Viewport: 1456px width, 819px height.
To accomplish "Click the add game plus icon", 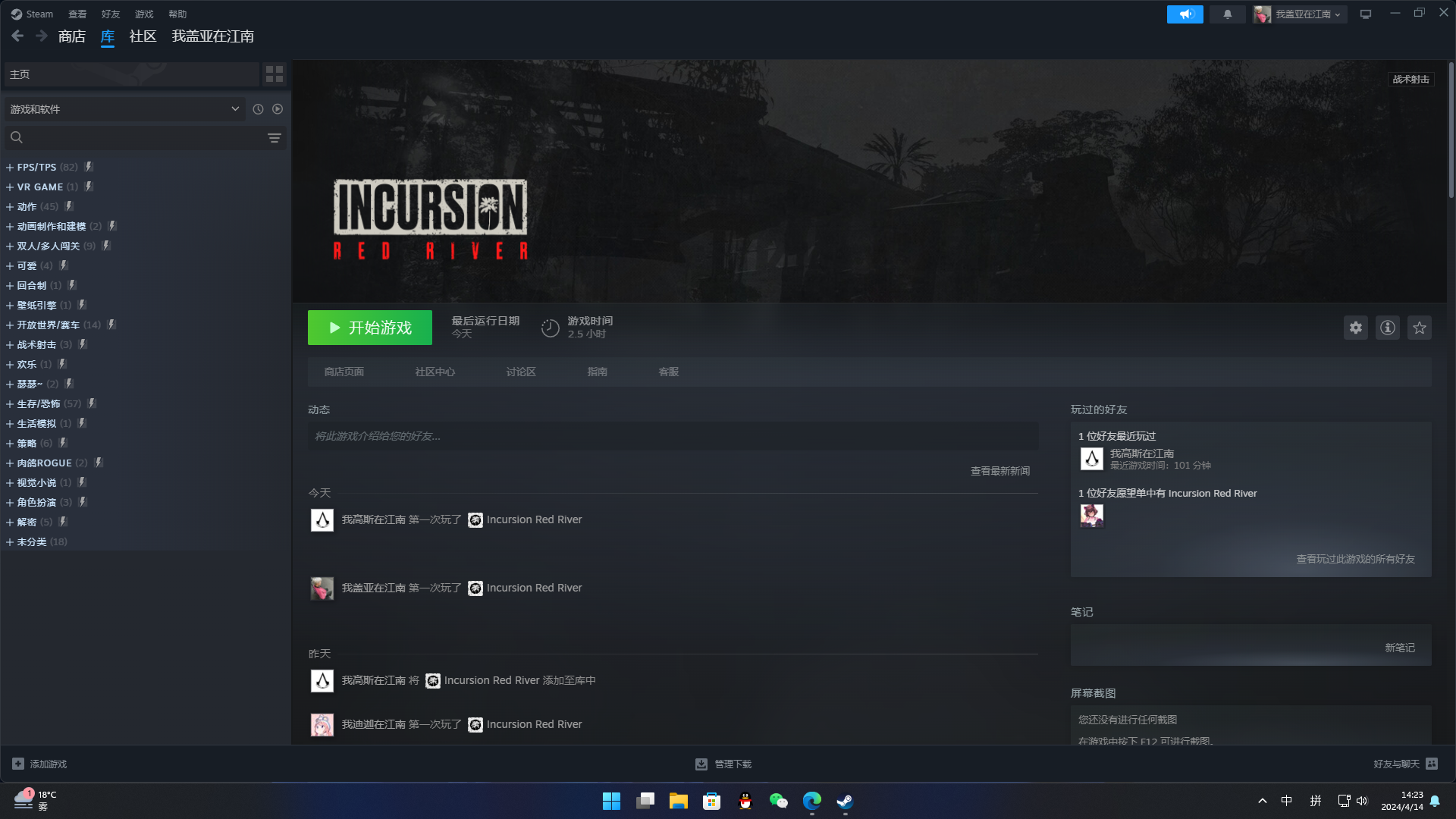I will coord(18,764).
